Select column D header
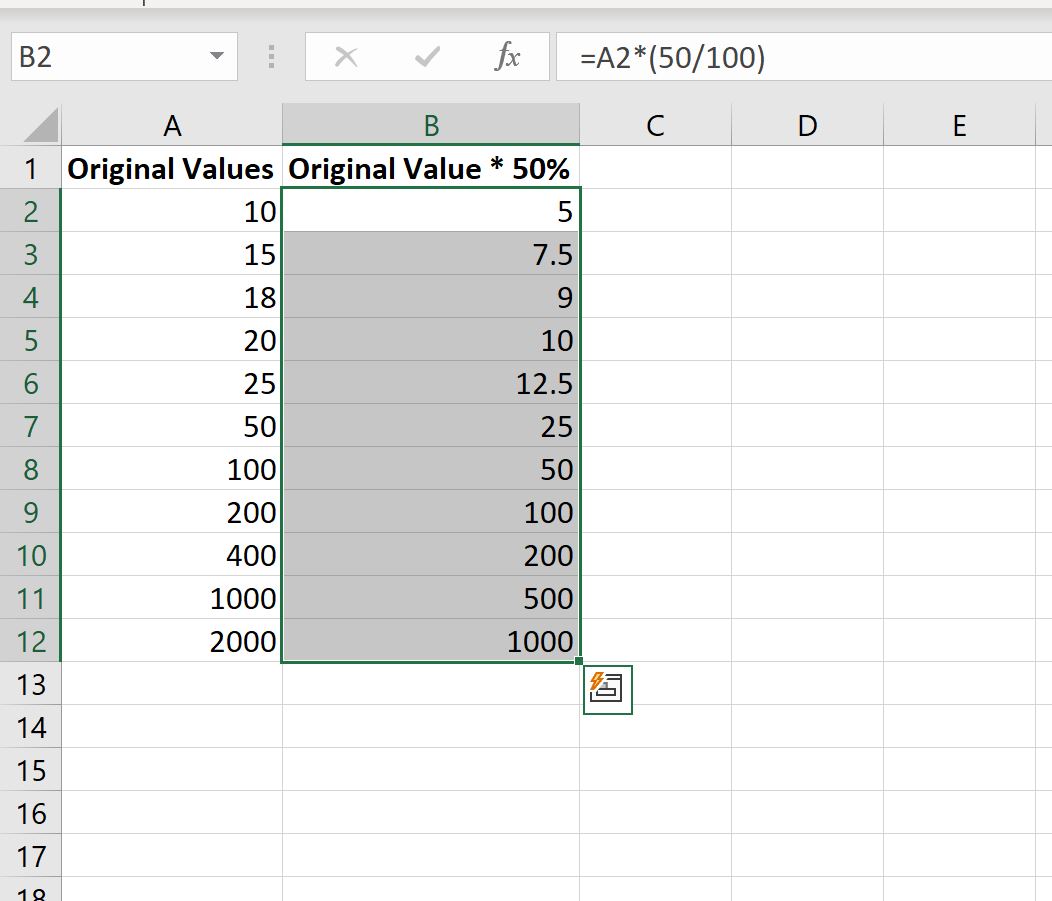This screenshot has height=901, width=1052. [x=807, y=125]
